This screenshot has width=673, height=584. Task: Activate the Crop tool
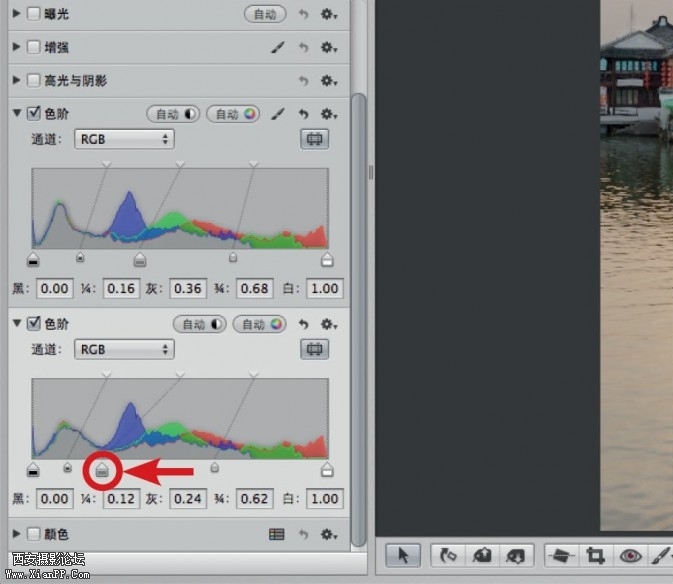596,556
